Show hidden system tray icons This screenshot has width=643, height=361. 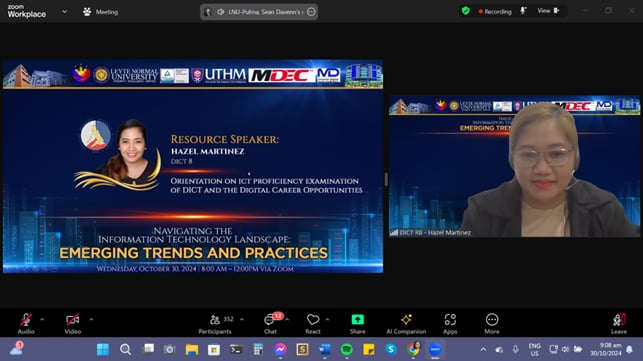tap(483, 350)
